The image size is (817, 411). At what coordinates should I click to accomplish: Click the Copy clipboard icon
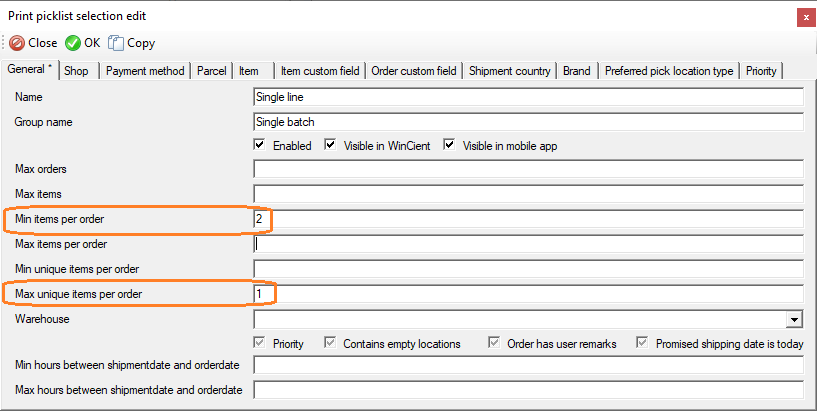pyautogui.click(x=116, y=43)
